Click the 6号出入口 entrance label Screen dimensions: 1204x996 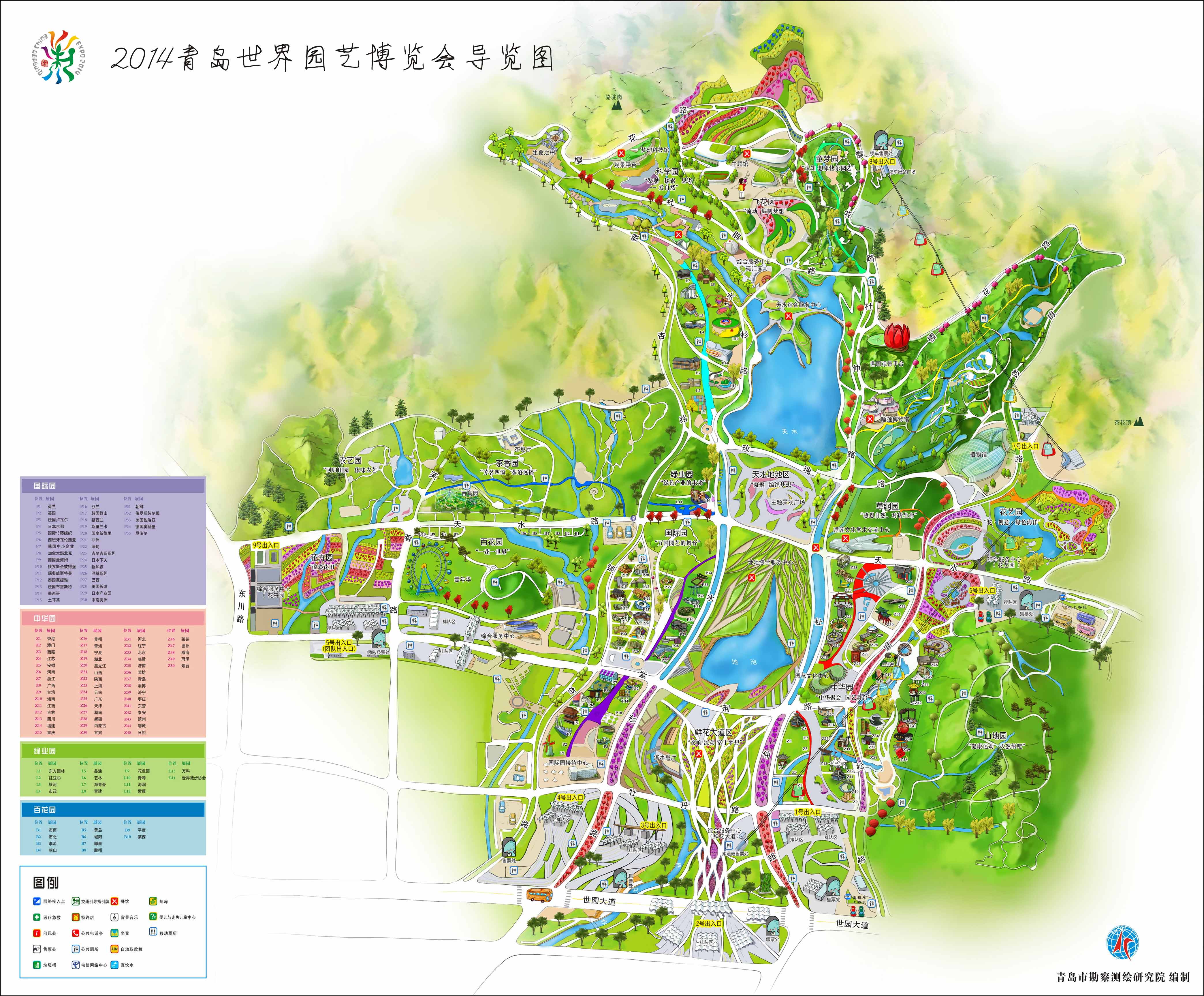982,590
